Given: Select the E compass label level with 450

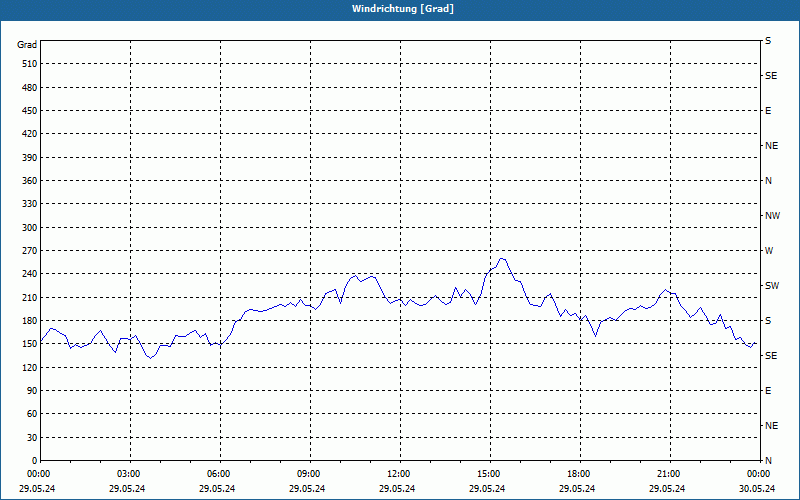Looking at the screenshot, I should pos(768,111).
